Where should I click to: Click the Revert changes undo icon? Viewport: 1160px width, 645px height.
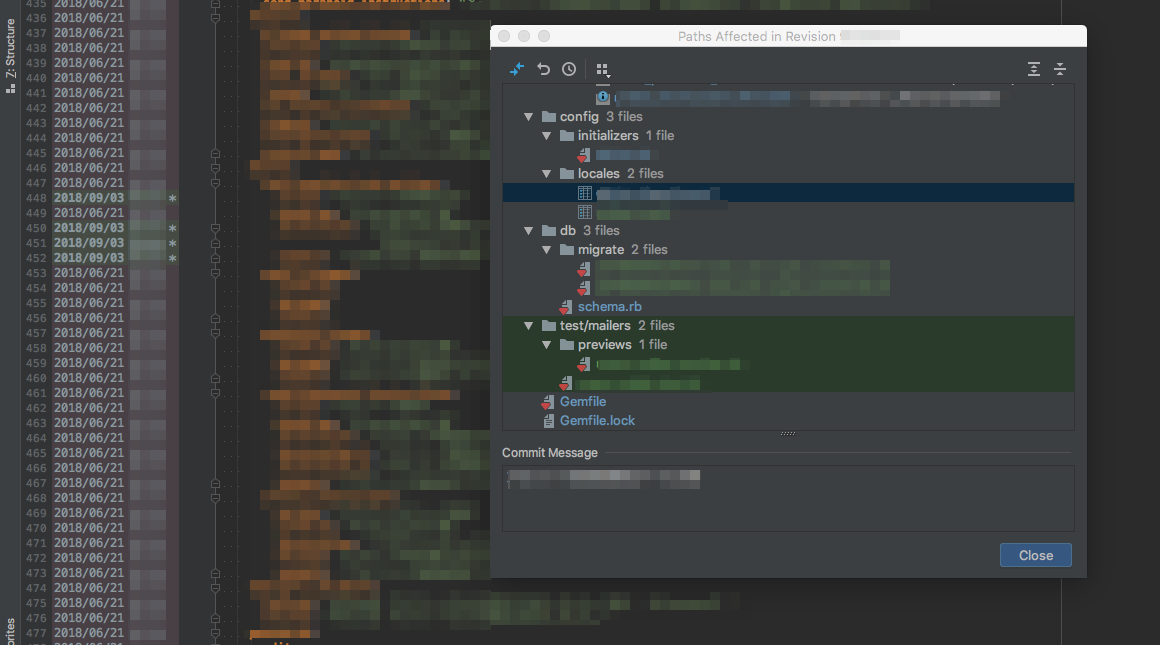click(543, 69)
